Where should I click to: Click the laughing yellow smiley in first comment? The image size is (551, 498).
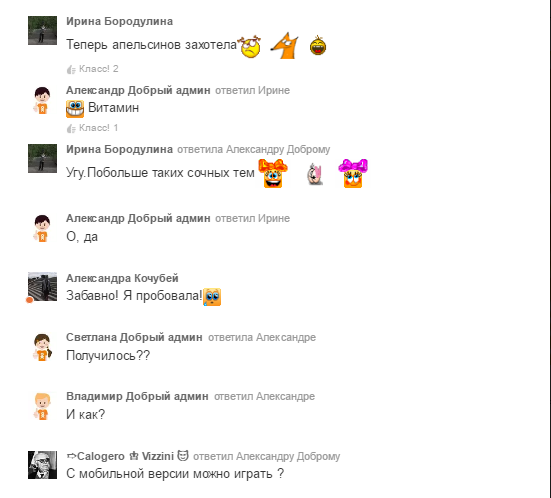point(318,46)
